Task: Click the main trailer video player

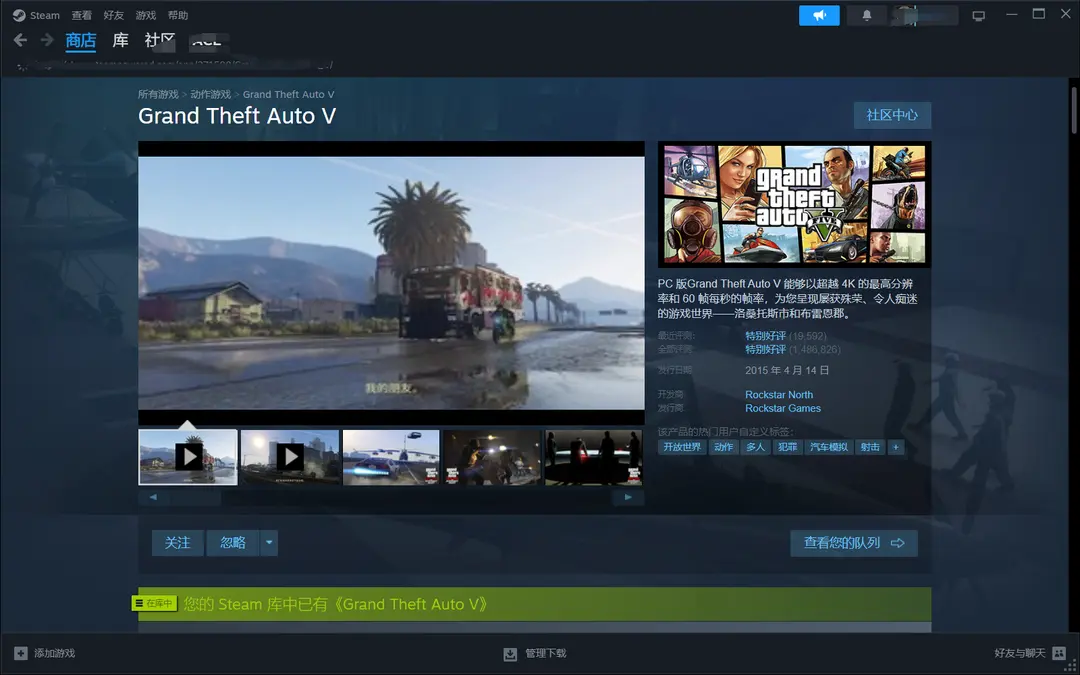Action: [391, 283]
